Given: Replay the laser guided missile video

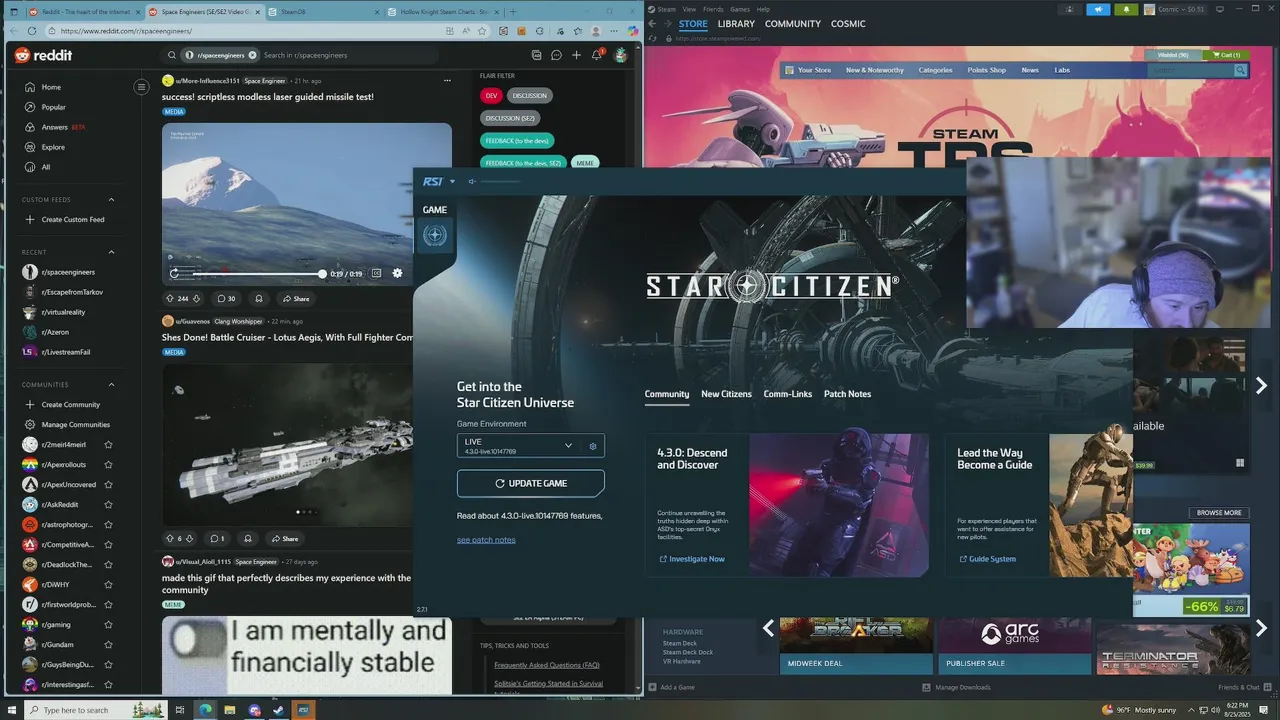Looking at the screenshot, I should (174, 273).
